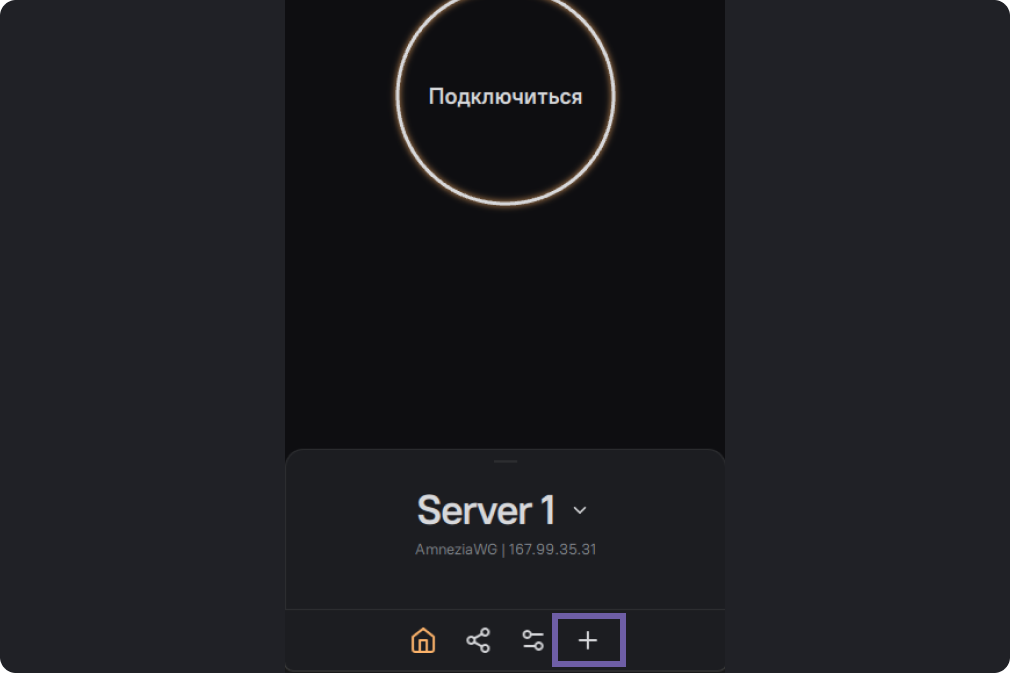The image size is (1010, 673).
Task: Click the plus icon to add server
Action: point(588,640)
